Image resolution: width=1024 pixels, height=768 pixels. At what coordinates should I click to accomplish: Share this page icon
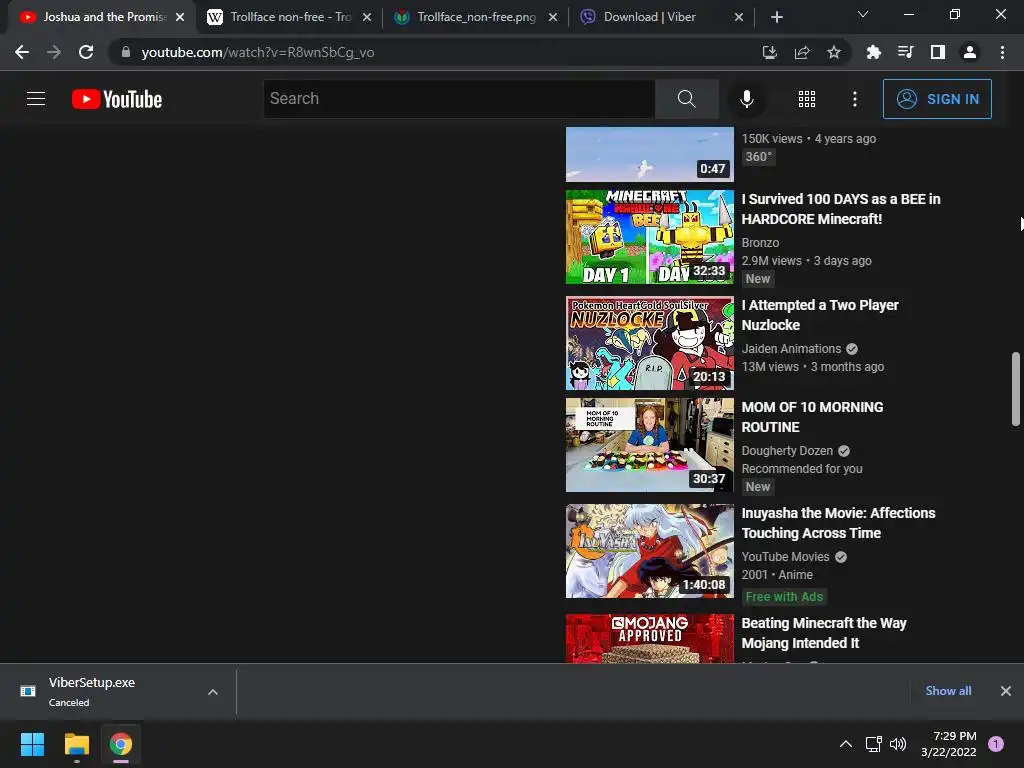pyautogui.click(x=802, y=52)
